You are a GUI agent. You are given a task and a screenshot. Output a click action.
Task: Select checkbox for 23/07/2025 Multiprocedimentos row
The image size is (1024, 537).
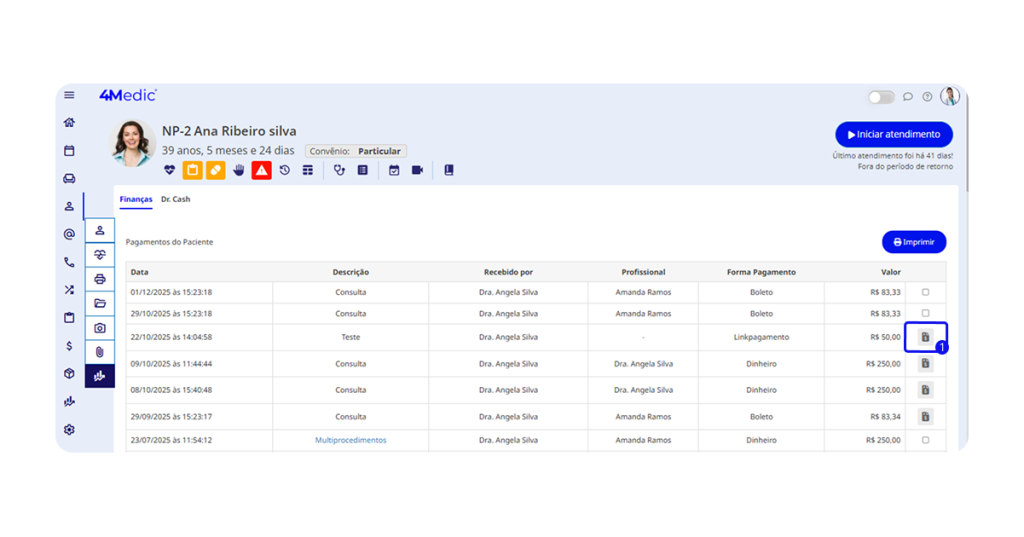[x=925, y=440]
